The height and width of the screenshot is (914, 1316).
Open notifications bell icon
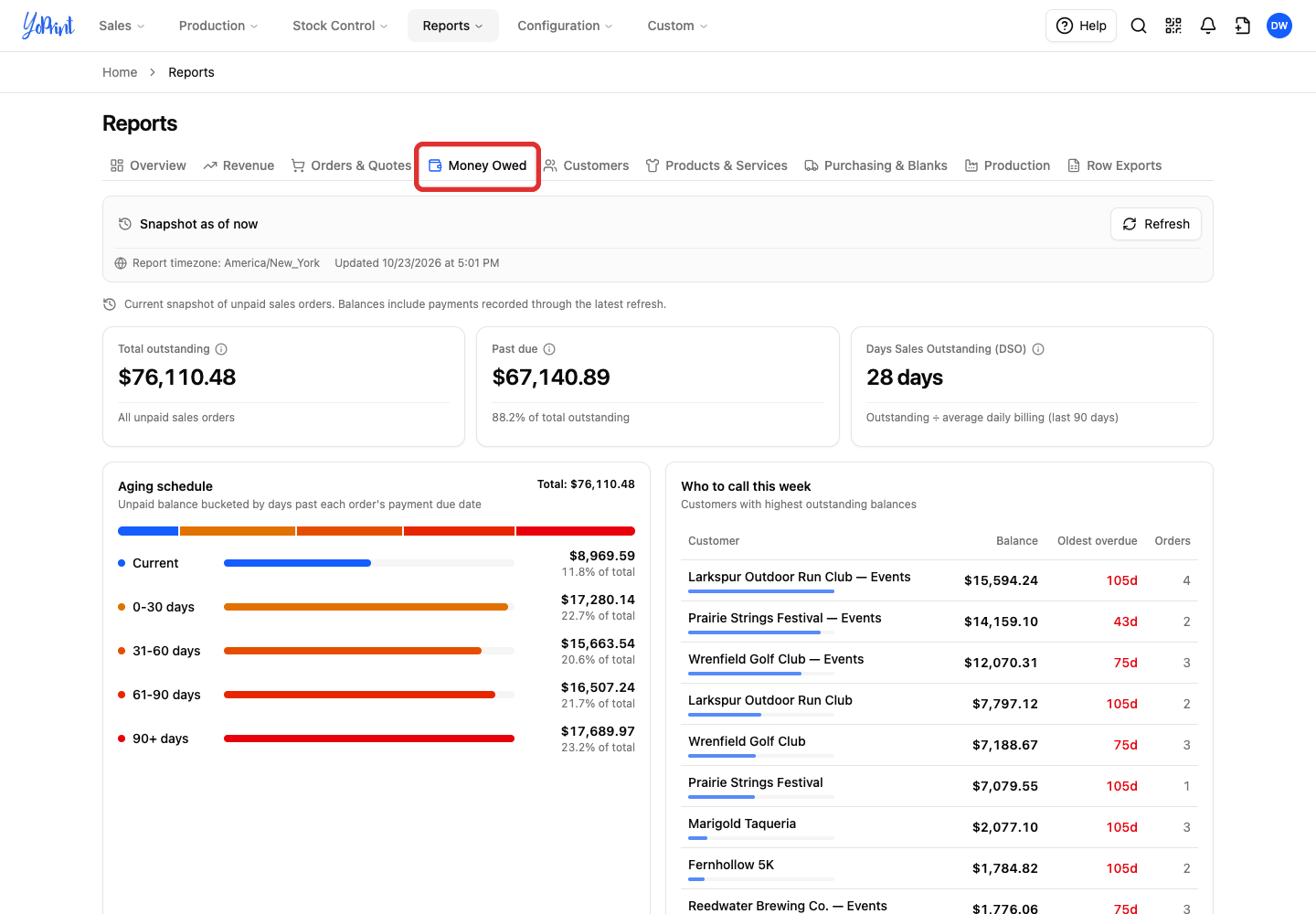[1208, 26]
